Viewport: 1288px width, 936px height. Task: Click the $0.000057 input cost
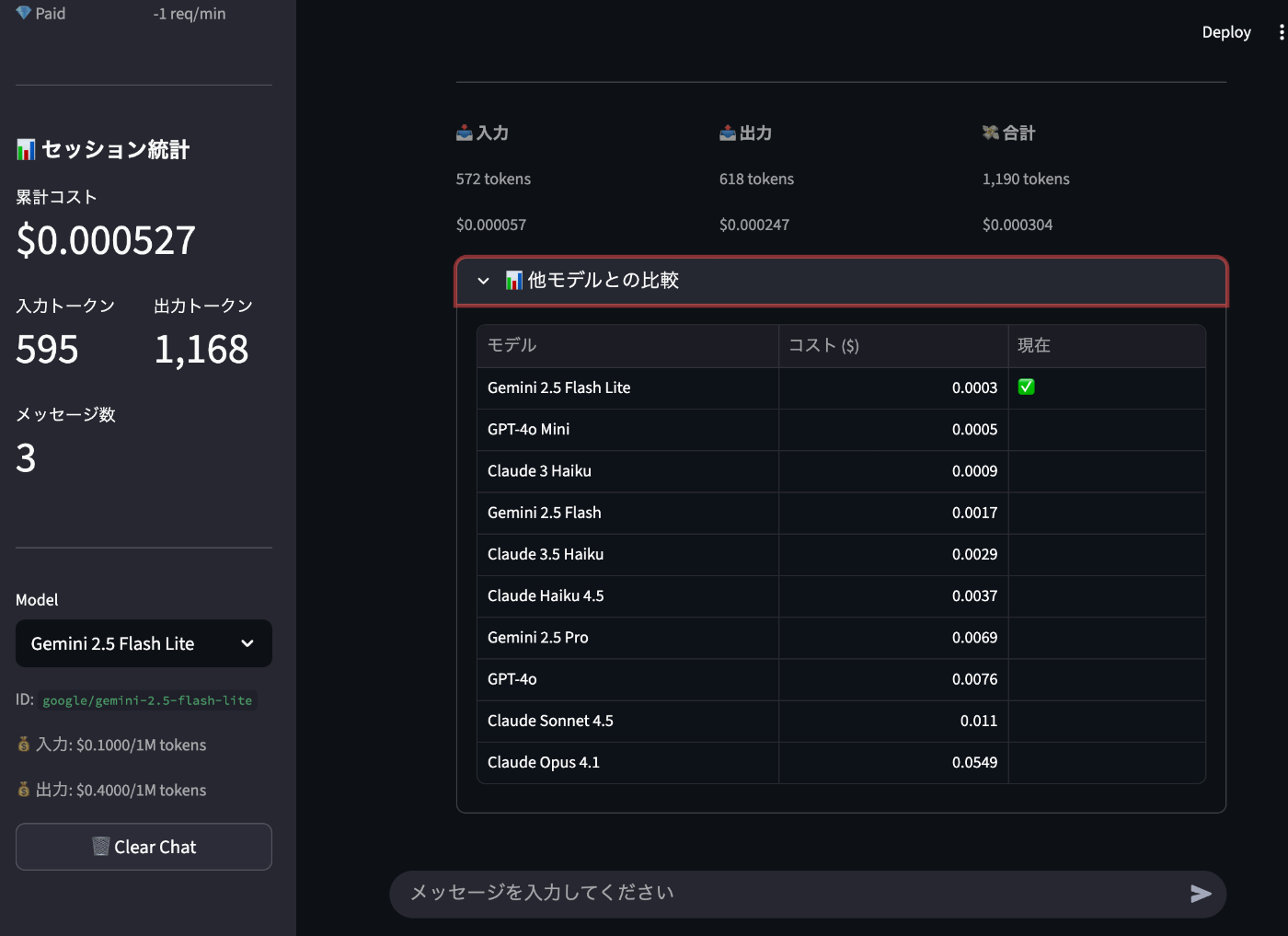[491, 225]
